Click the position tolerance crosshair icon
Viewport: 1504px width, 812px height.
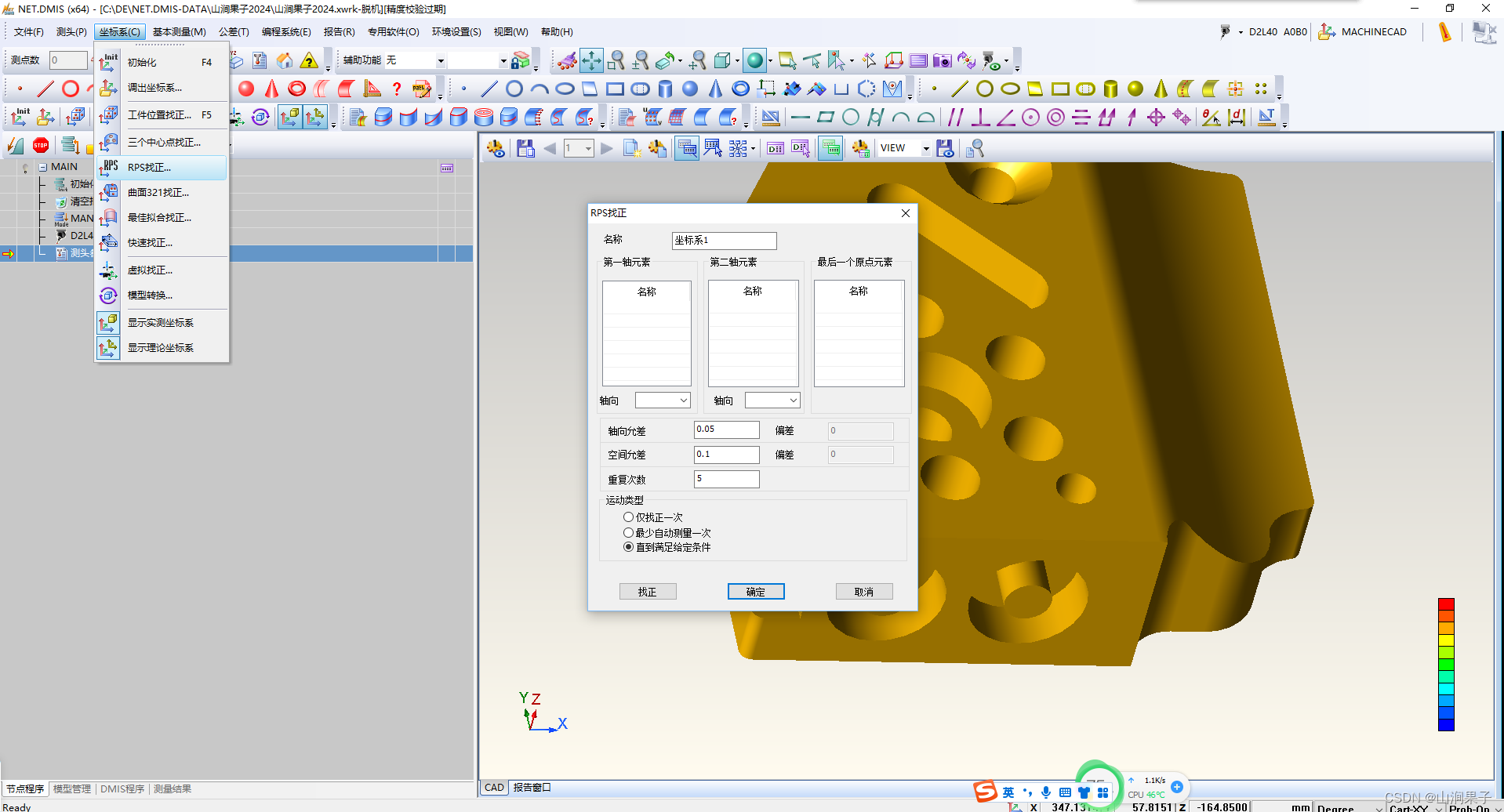click(1156, 118)
